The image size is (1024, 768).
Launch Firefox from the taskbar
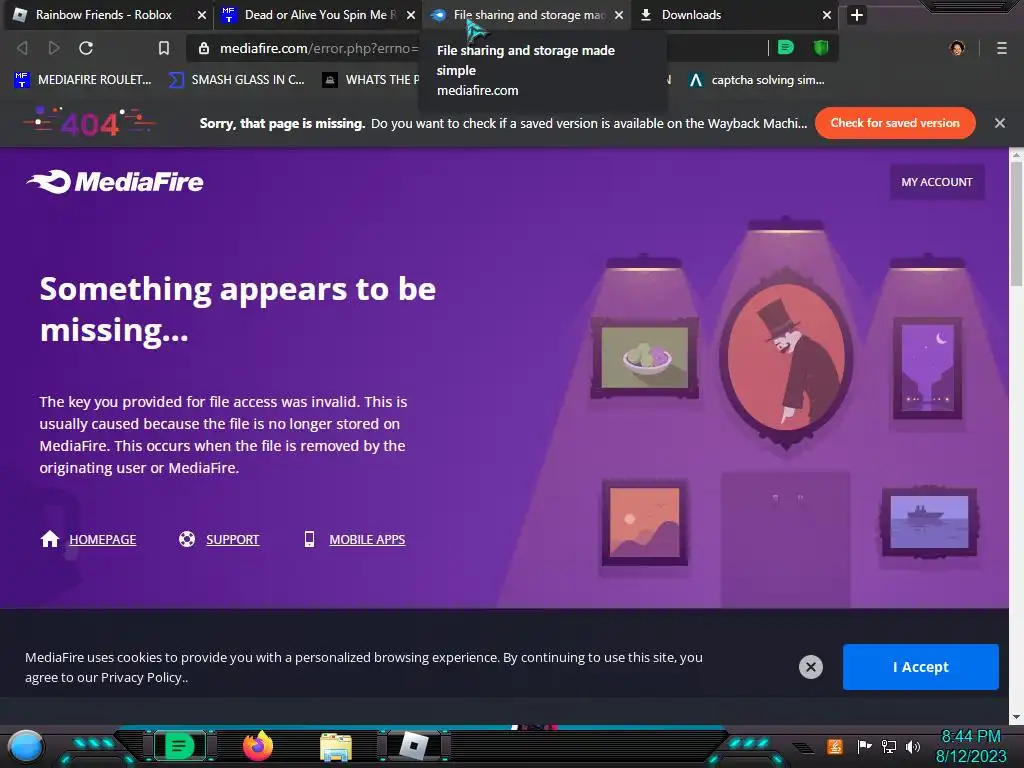coord(257,746)
